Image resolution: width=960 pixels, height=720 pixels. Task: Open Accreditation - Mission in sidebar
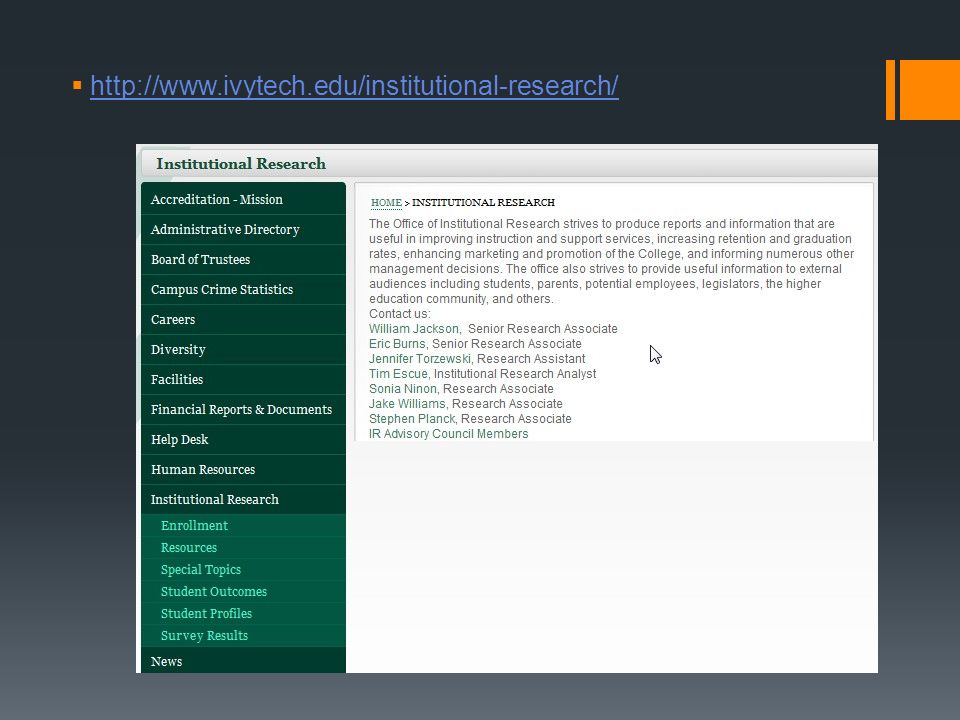click(x=243, y=200)
